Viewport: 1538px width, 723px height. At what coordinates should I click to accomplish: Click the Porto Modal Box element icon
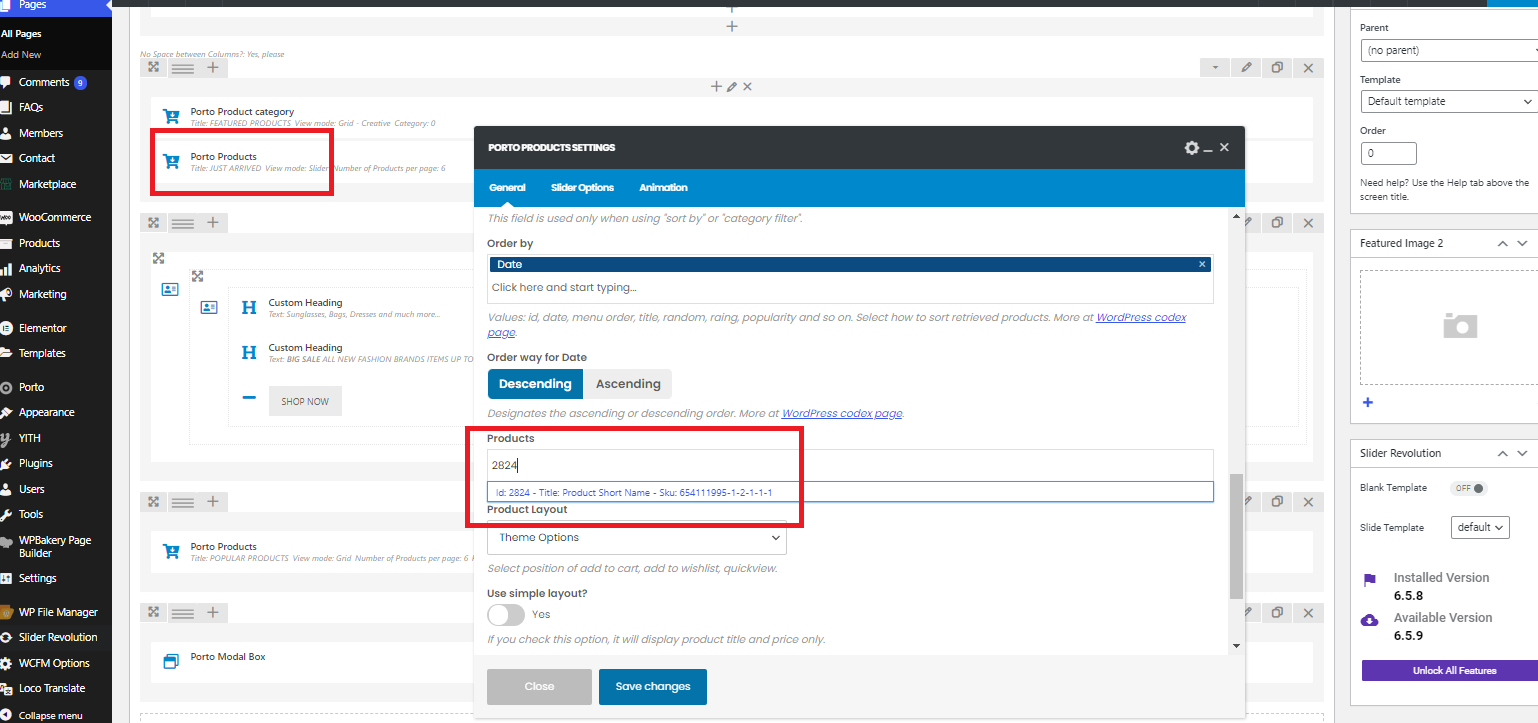(171, 661)
